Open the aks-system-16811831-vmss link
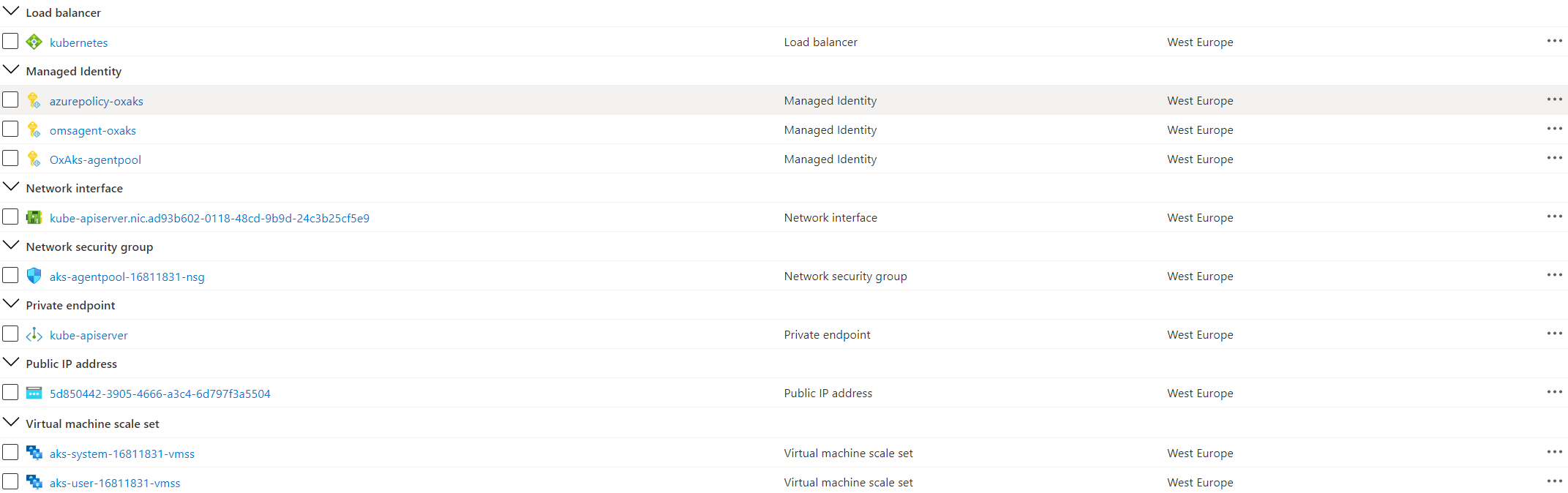 point(121,454)
